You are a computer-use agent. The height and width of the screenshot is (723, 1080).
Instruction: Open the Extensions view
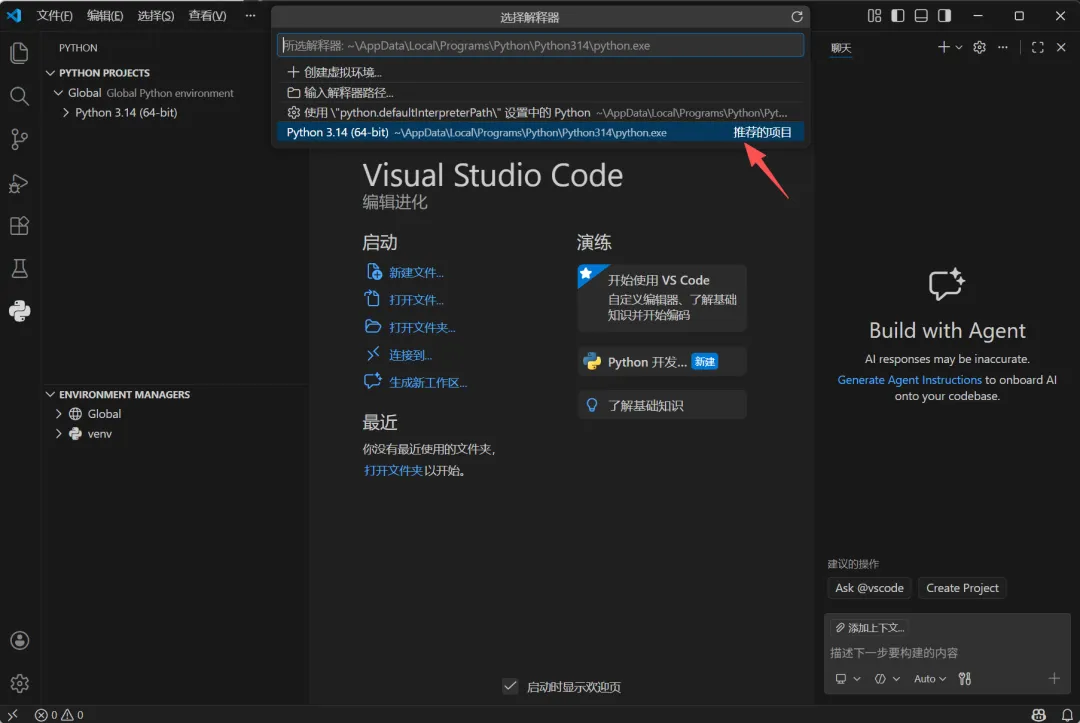[x=19, y=226]
